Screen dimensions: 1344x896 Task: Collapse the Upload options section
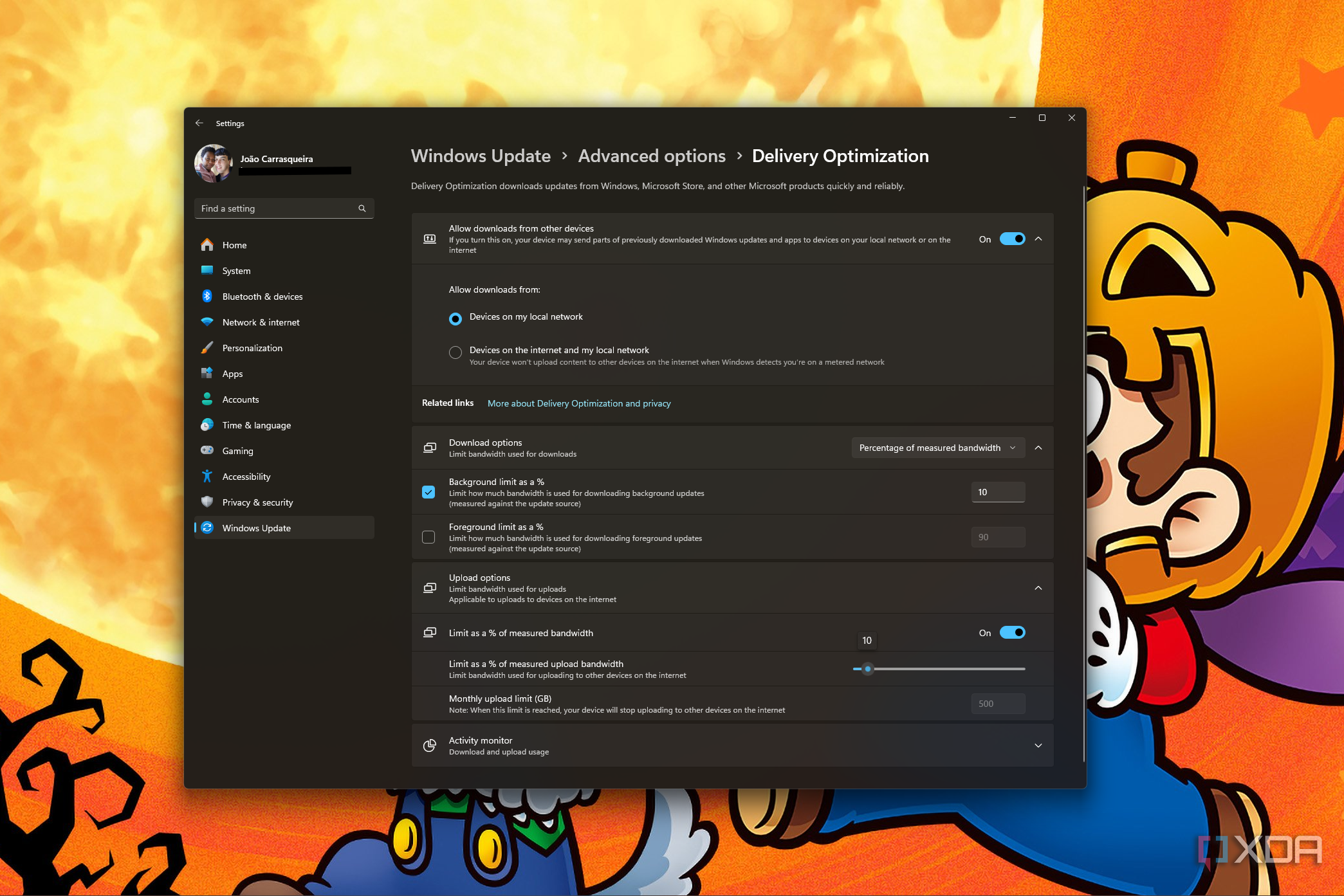(x=1038, y=588)
